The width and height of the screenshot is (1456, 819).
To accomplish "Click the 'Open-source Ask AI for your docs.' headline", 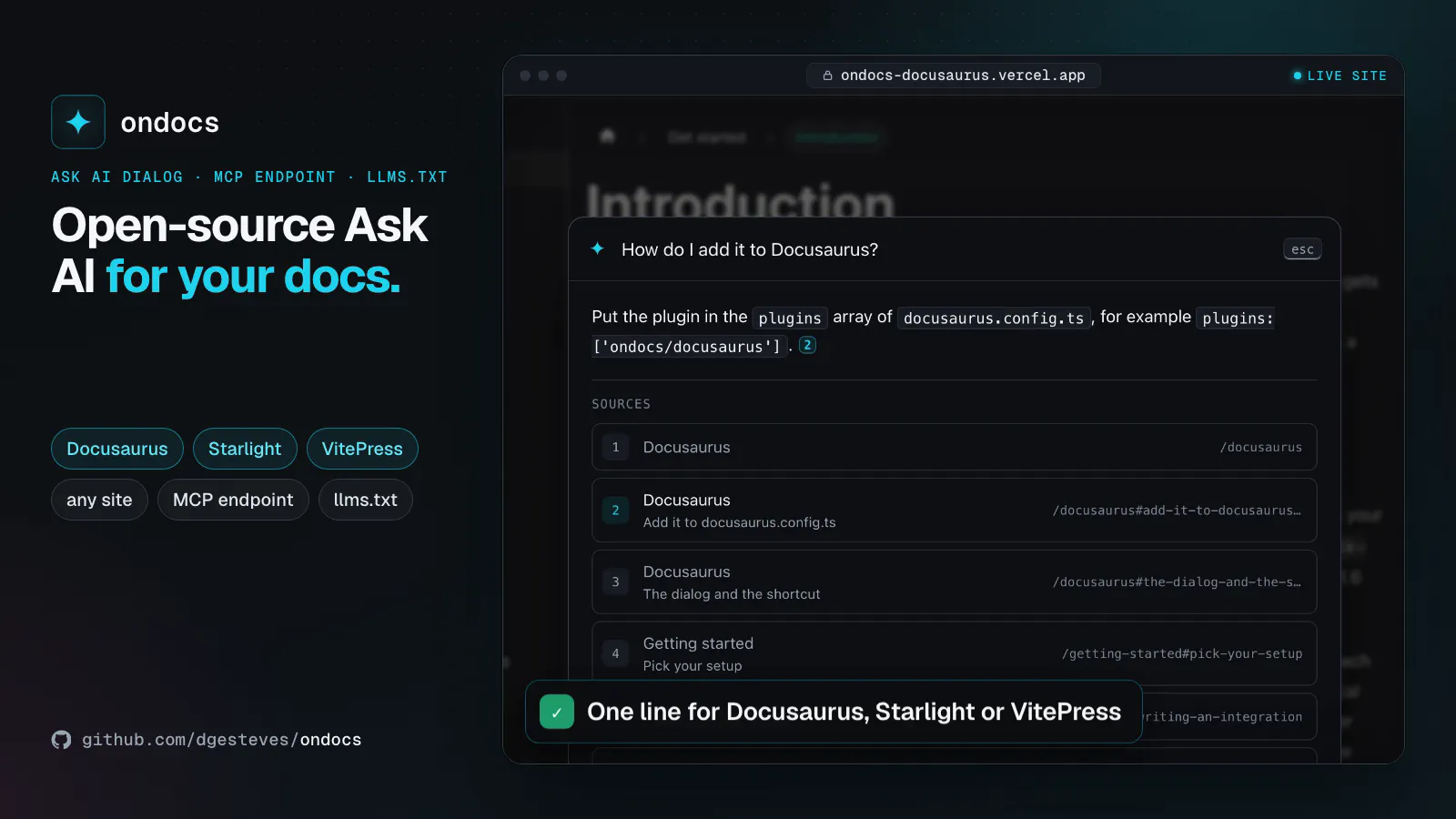I will click(239, 250).
